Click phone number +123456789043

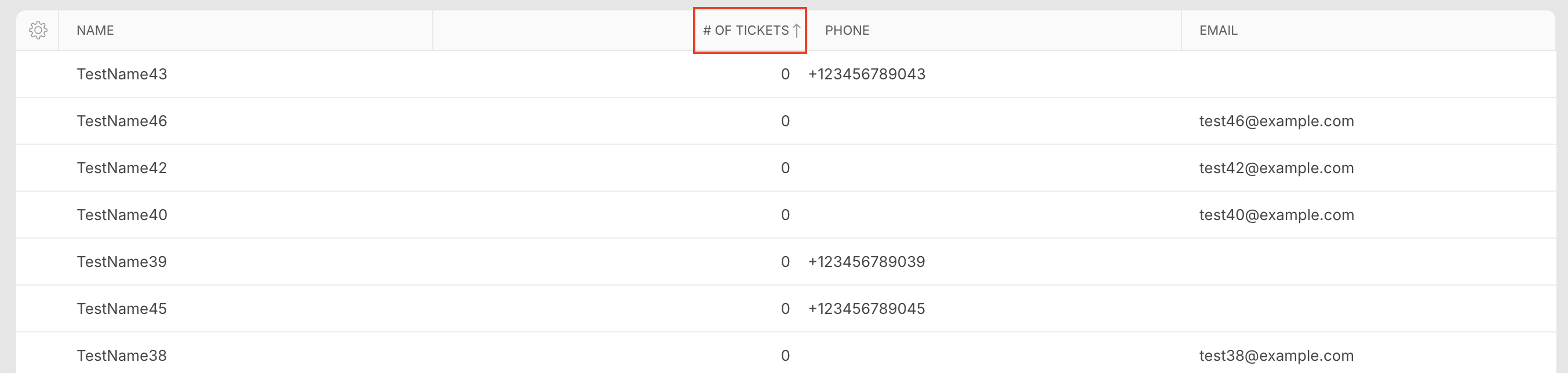point(867,74)
